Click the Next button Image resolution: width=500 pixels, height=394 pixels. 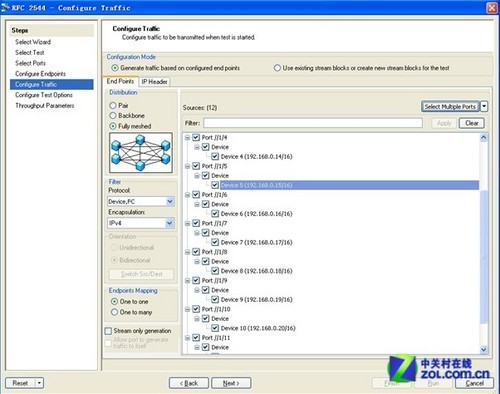coord(231,383)
